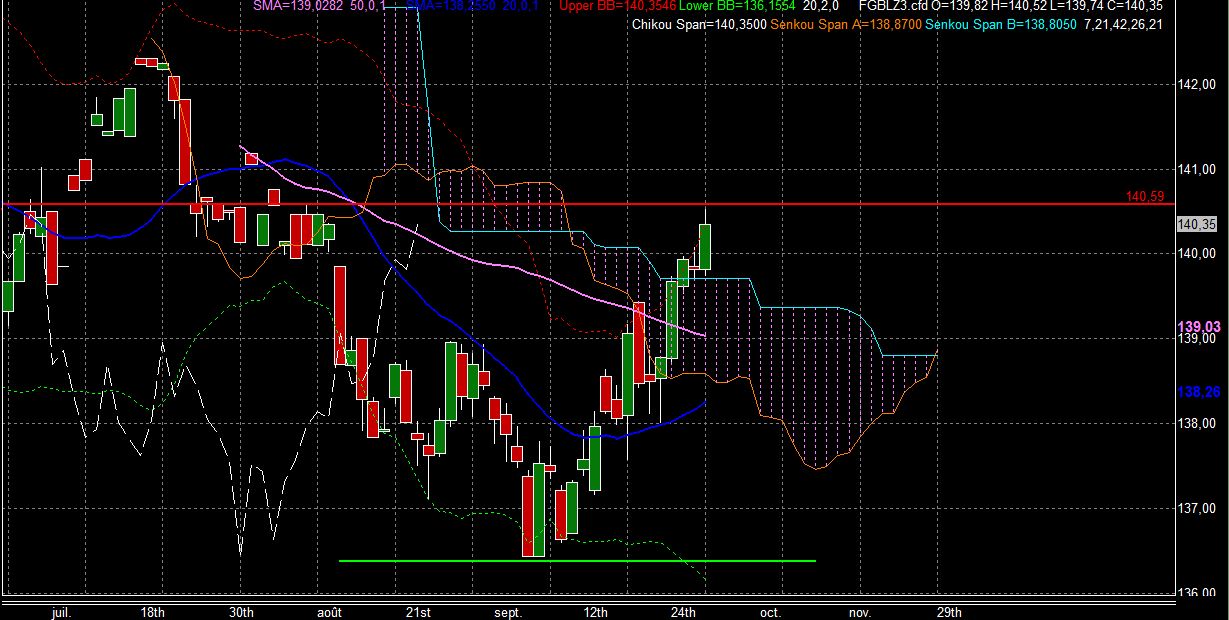This screenshot has width=1229, height=620.
Task: Click the 18th date axis label
Action: pyautogui.click(x=153, y=611)
